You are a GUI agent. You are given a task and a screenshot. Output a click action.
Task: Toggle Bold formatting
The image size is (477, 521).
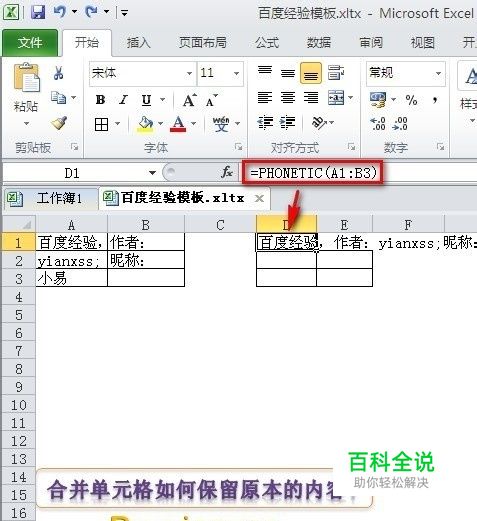coord(100,100)
